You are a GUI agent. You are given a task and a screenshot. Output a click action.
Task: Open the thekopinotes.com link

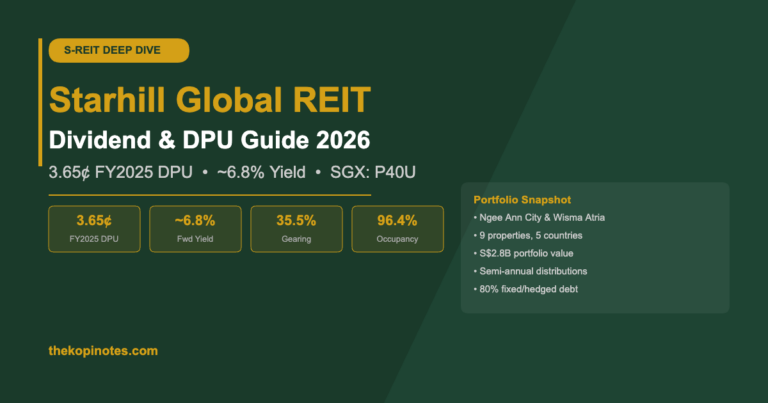click(103, 351)
